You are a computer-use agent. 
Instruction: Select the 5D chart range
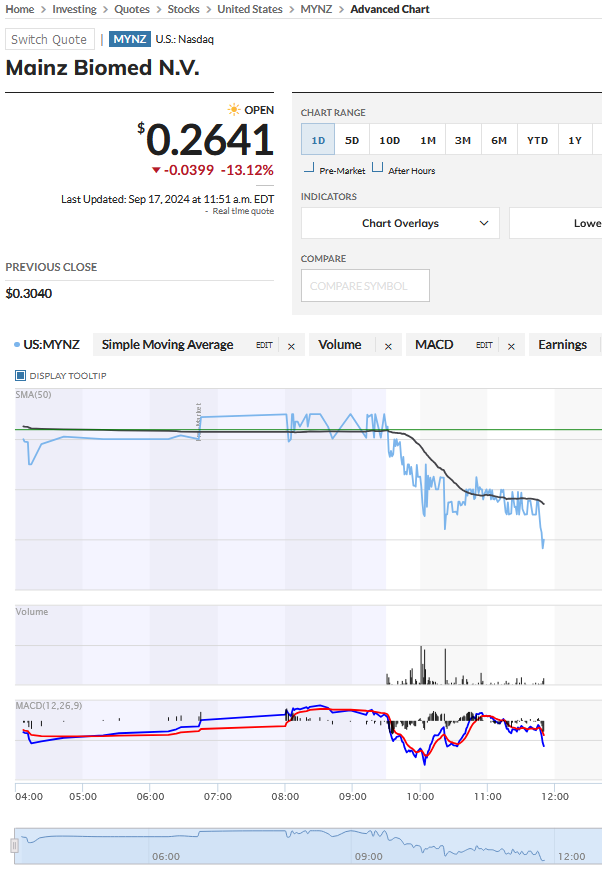coord(352,140)
